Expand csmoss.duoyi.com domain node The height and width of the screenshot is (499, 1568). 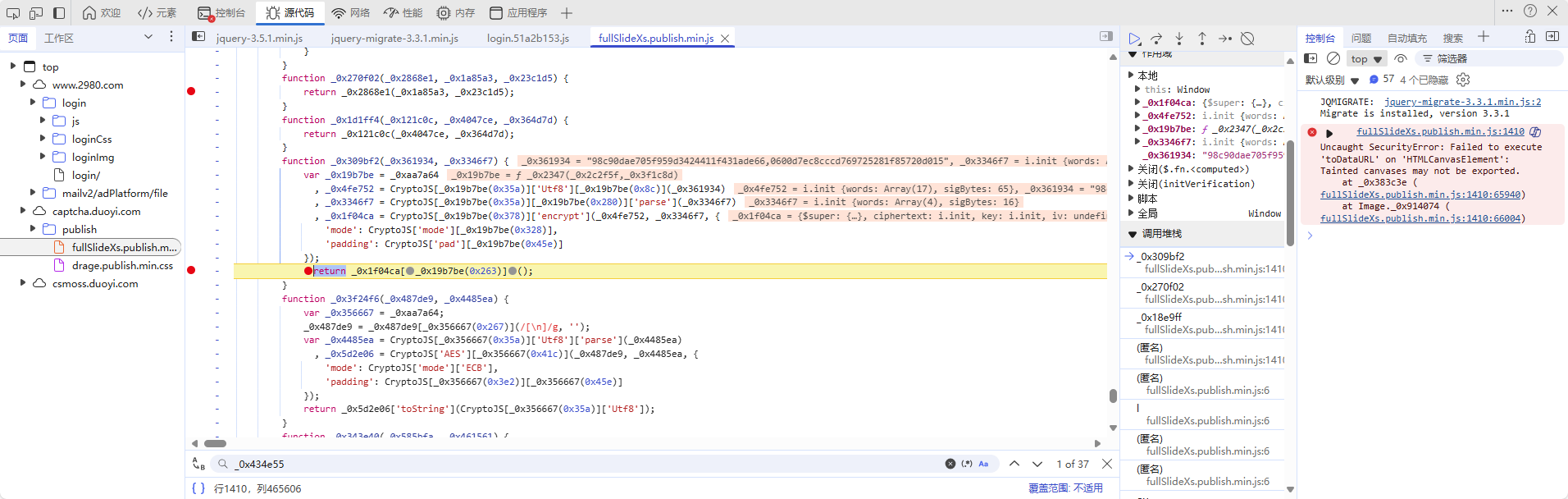[22, 282]
